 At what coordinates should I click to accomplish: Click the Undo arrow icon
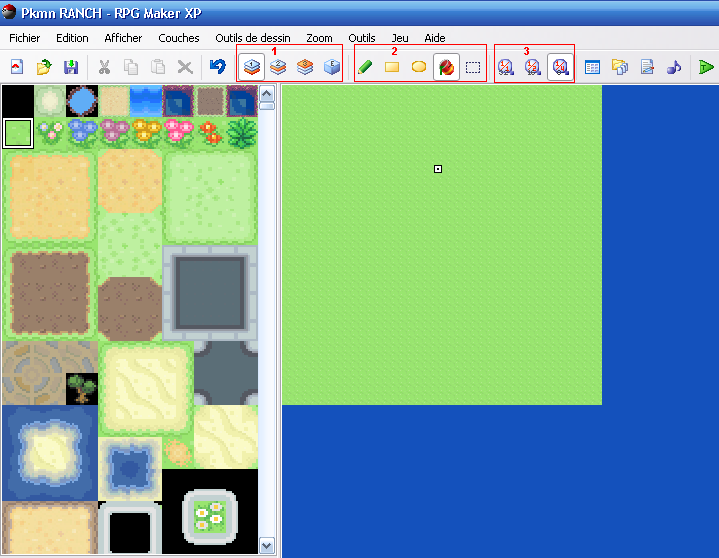[x=218, y=67]
